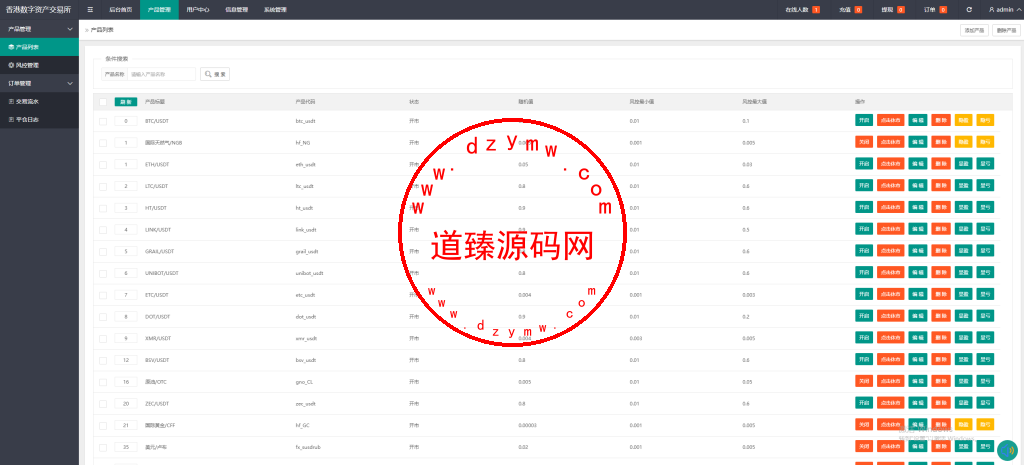
Task: Click the 提现 withdrawal counter
Action: (x=892, y=10)
